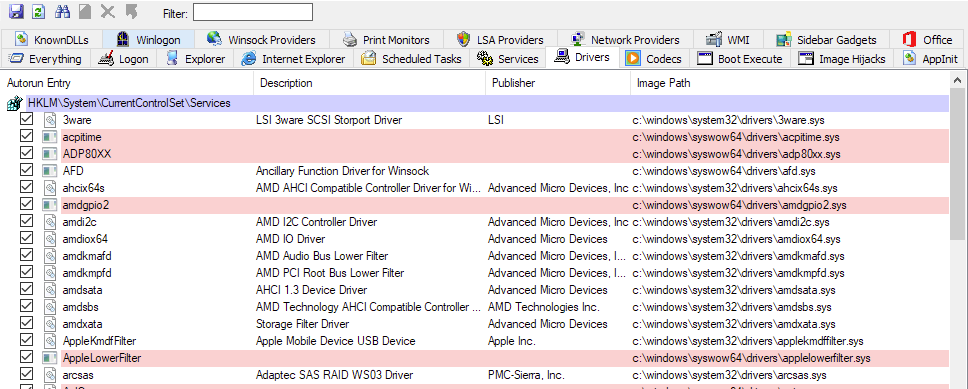Image resolution: width=968 pixels, height=389 pixels.
Task: Open the Winsock Providers tab
Action: 262,40
